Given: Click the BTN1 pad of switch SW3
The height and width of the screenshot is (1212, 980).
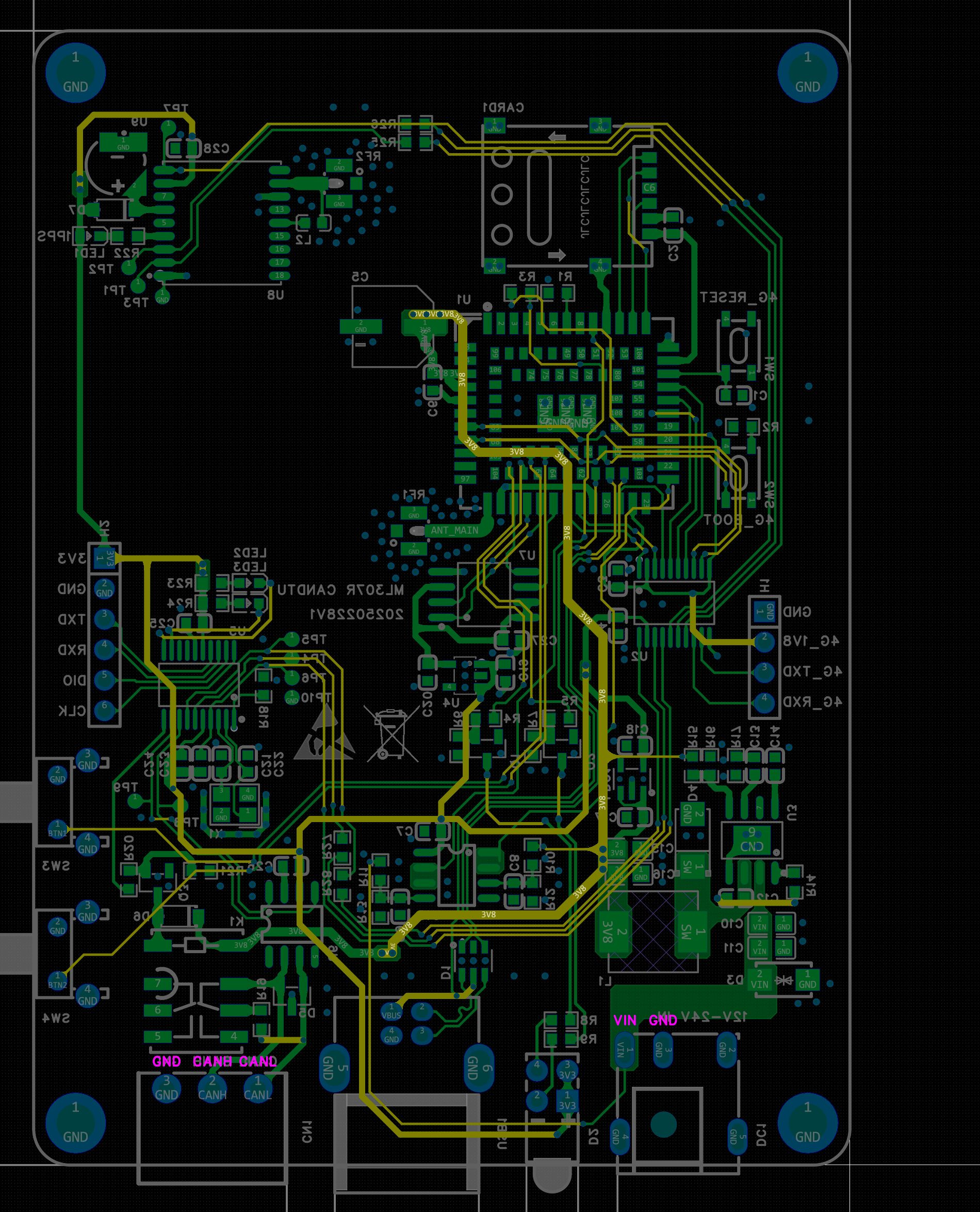Looking at the screenshot, I should coord(57,829).
